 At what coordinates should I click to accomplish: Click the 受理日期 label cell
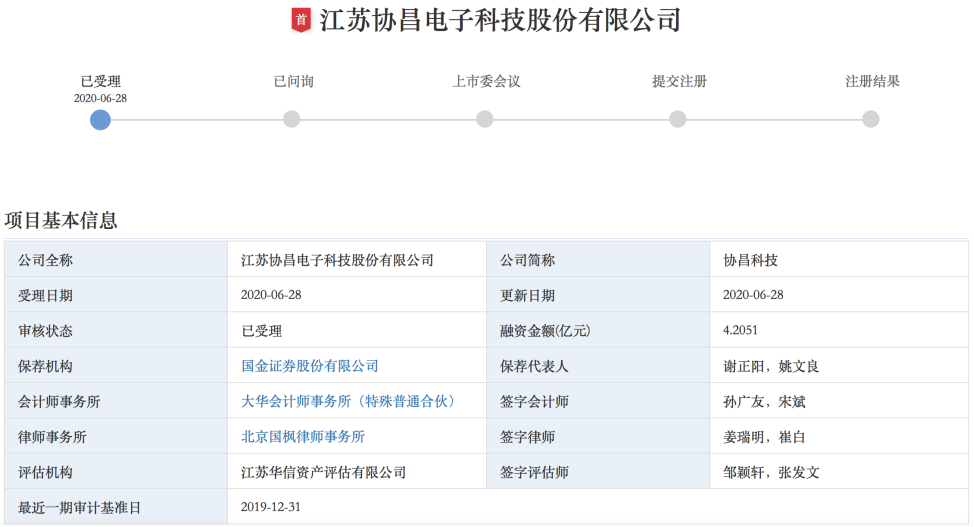(x=116, y=295)
